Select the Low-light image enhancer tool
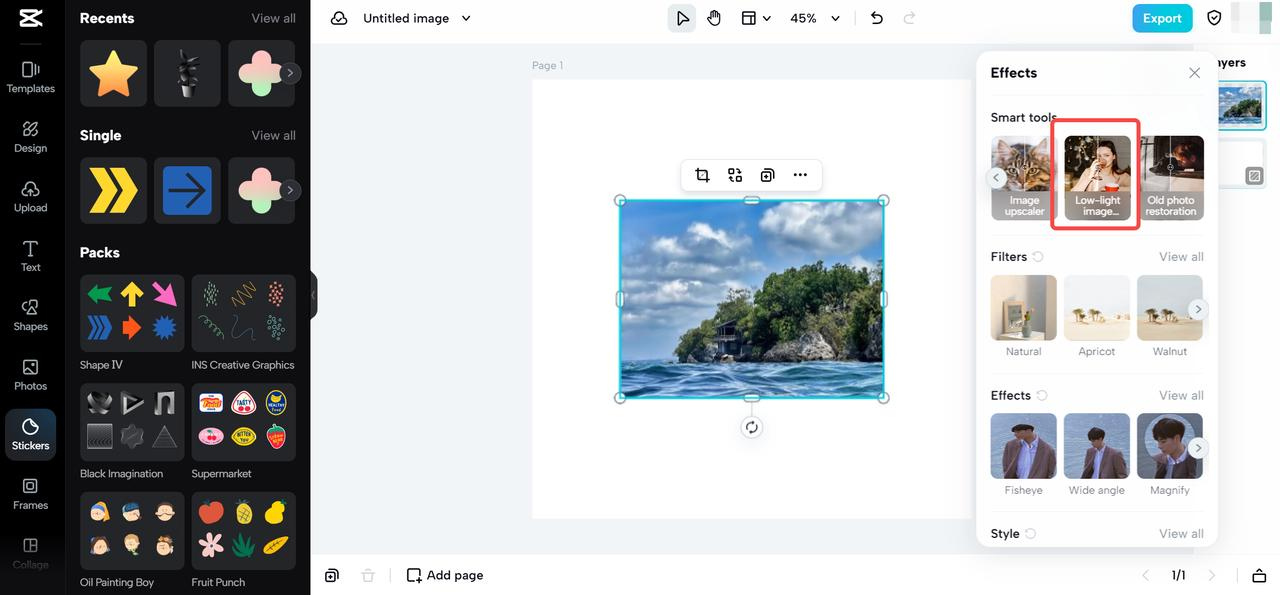The width and height of the screenshot is (1280, 595). 1097,178
